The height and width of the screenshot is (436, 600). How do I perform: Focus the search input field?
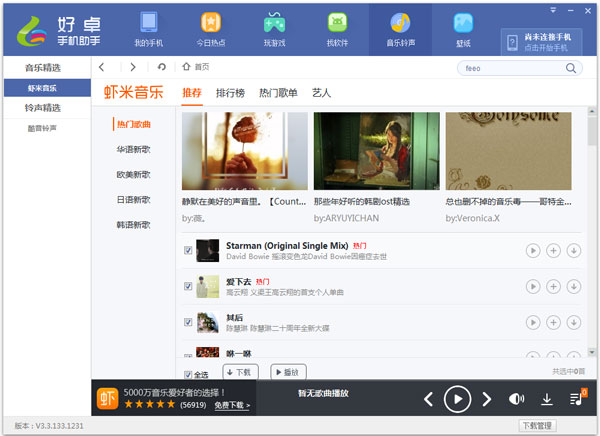513,68
